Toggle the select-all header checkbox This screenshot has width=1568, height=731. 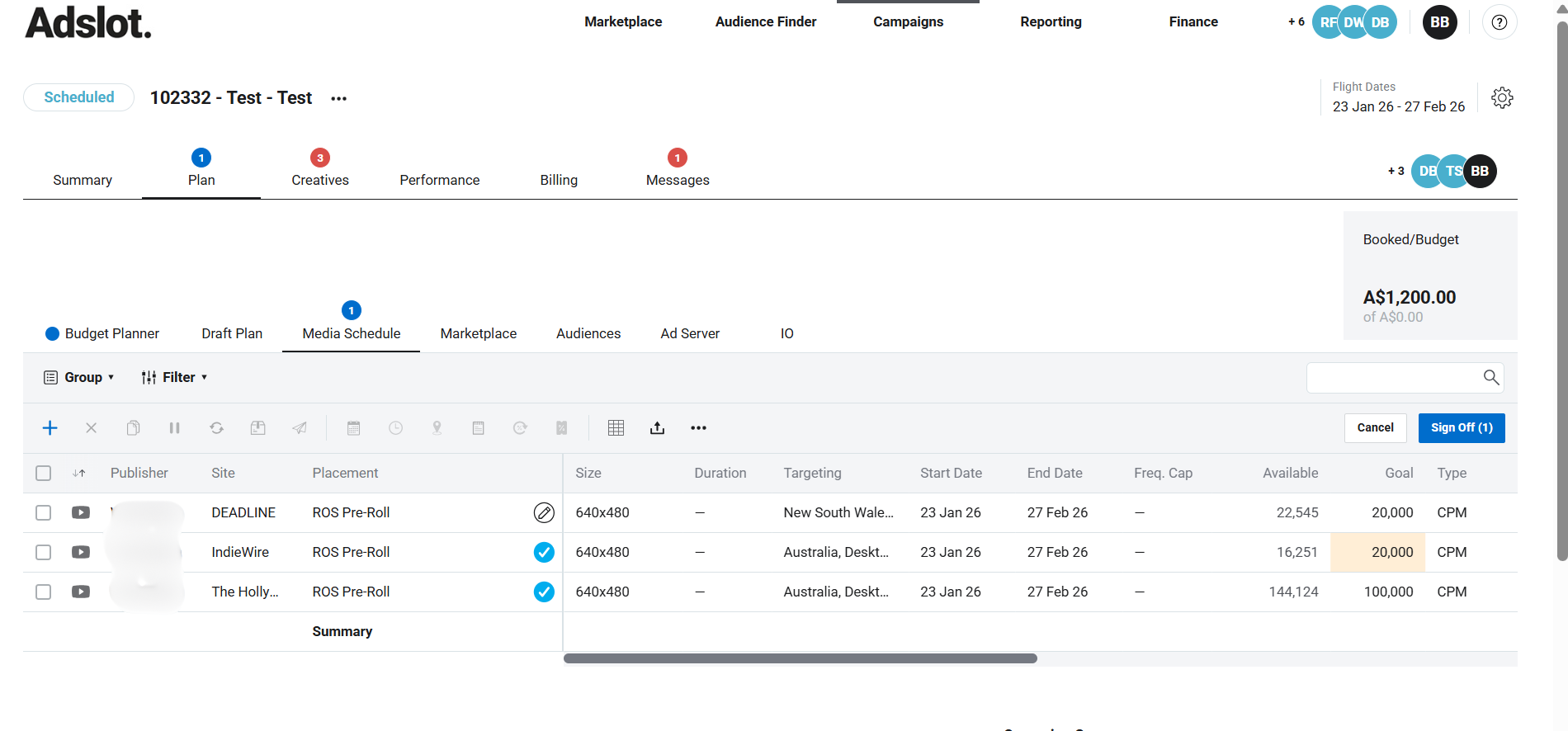point(44,473)
